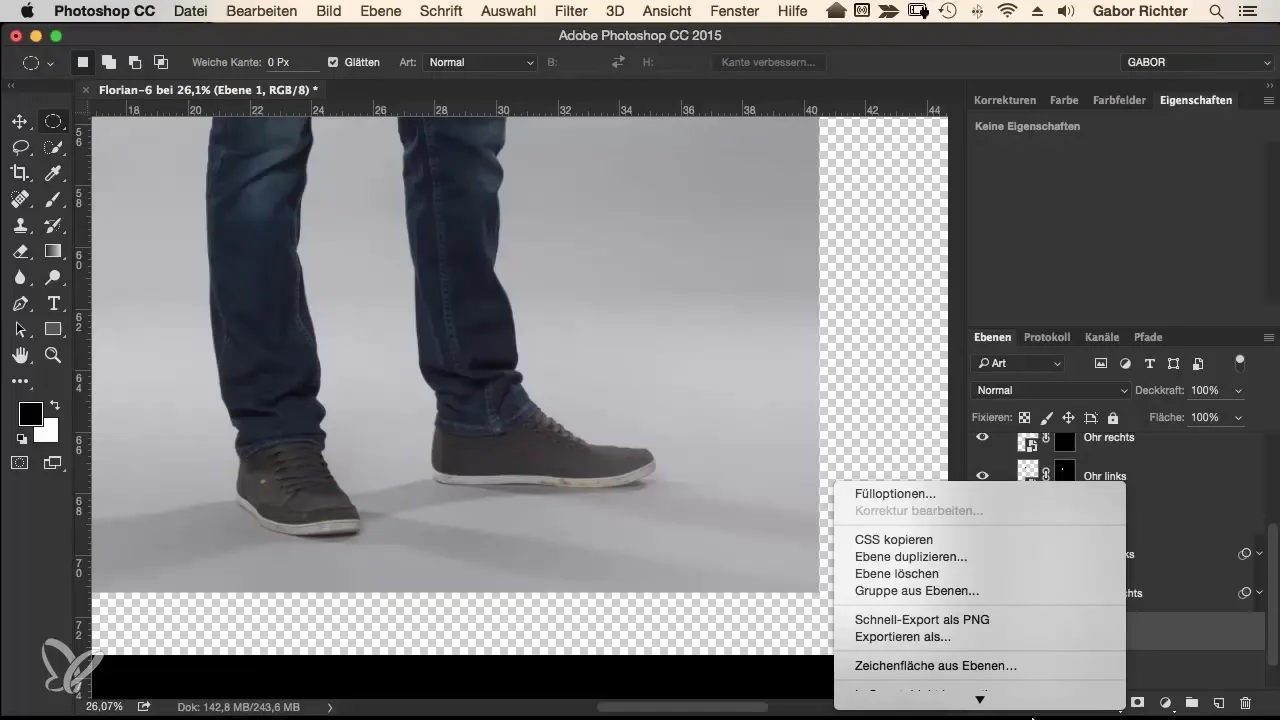Viewport: 1280px width, 720px height.
Task: Toggle layer filtering switch on or off
Action: (1240, 362)
